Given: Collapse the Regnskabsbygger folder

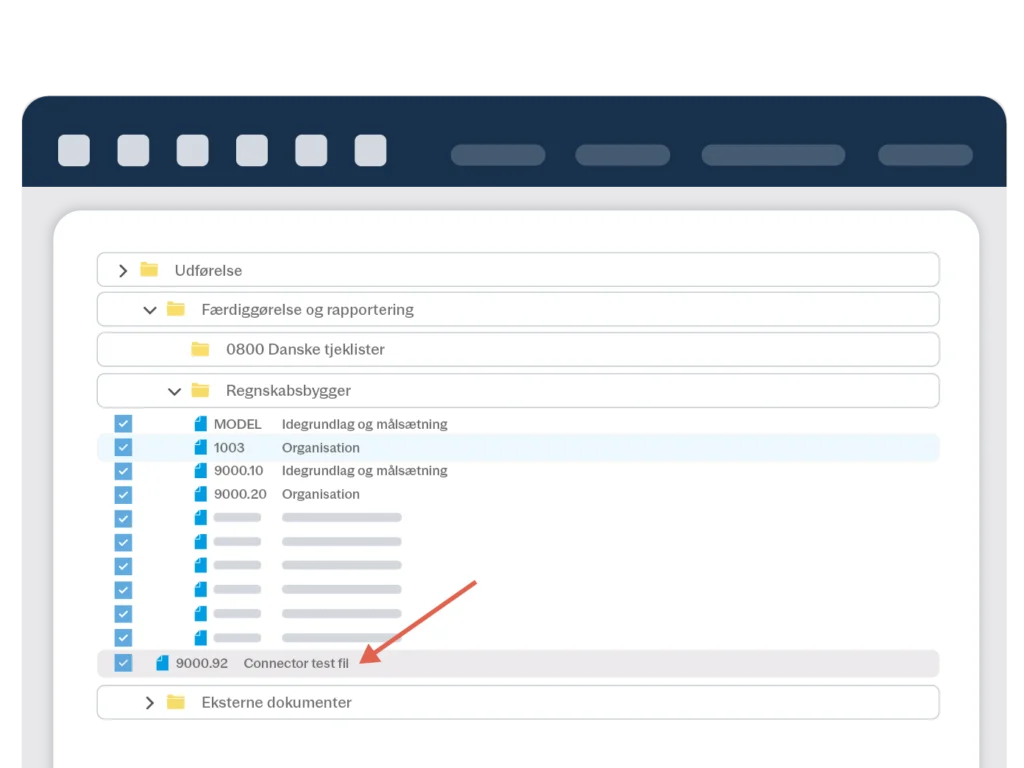Looking at the screenshot, I should click(175, 391).
